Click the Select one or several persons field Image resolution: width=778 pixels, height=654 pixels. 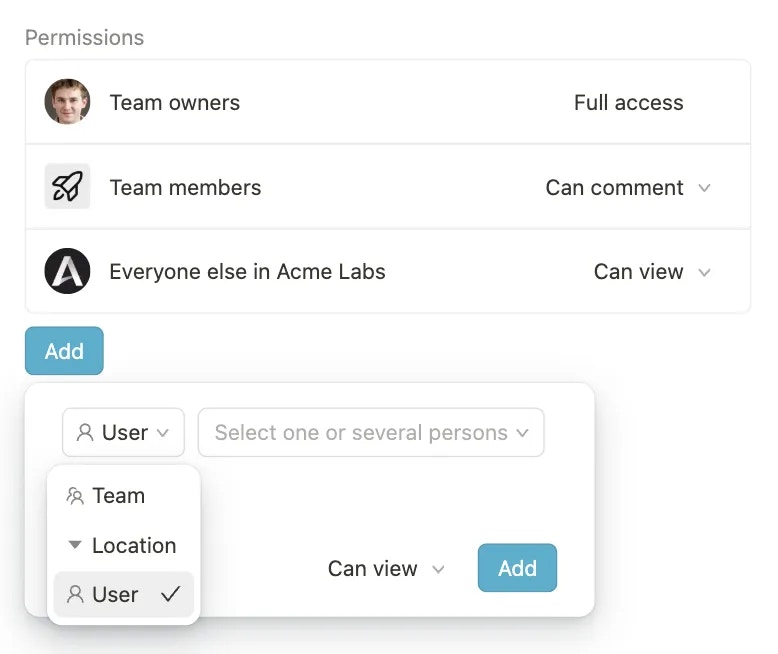point(371,433)
